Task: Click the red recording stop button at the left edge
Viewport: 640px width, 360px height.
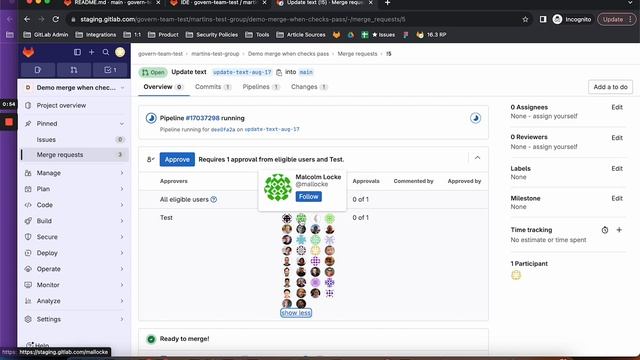Action: pos(9,122)
